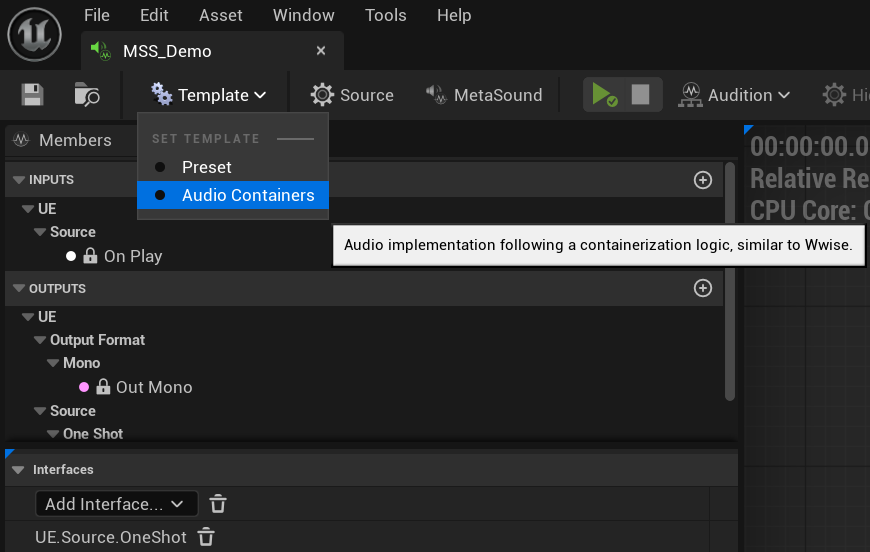Screen dimensions: 870x552
Task: Click the MetaSound icon on MSS_Demo tab
Action: click(x=101, y=51)
